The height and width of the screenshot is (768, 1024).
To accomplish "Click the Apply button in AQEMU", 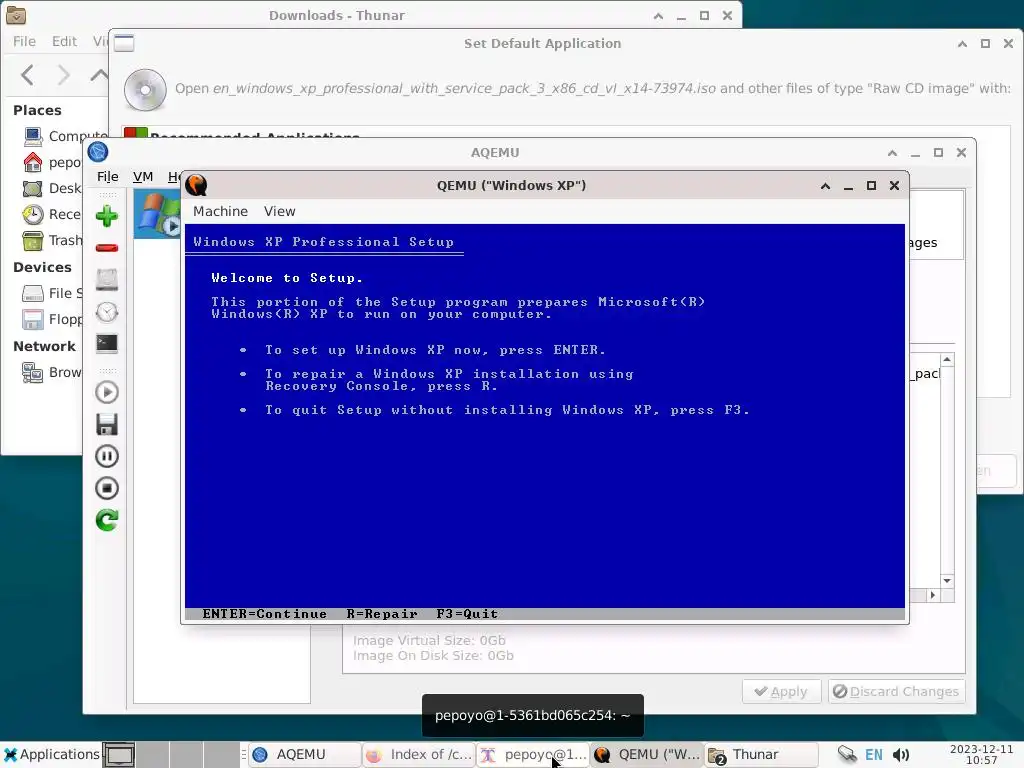I will [x=781, y=692].
